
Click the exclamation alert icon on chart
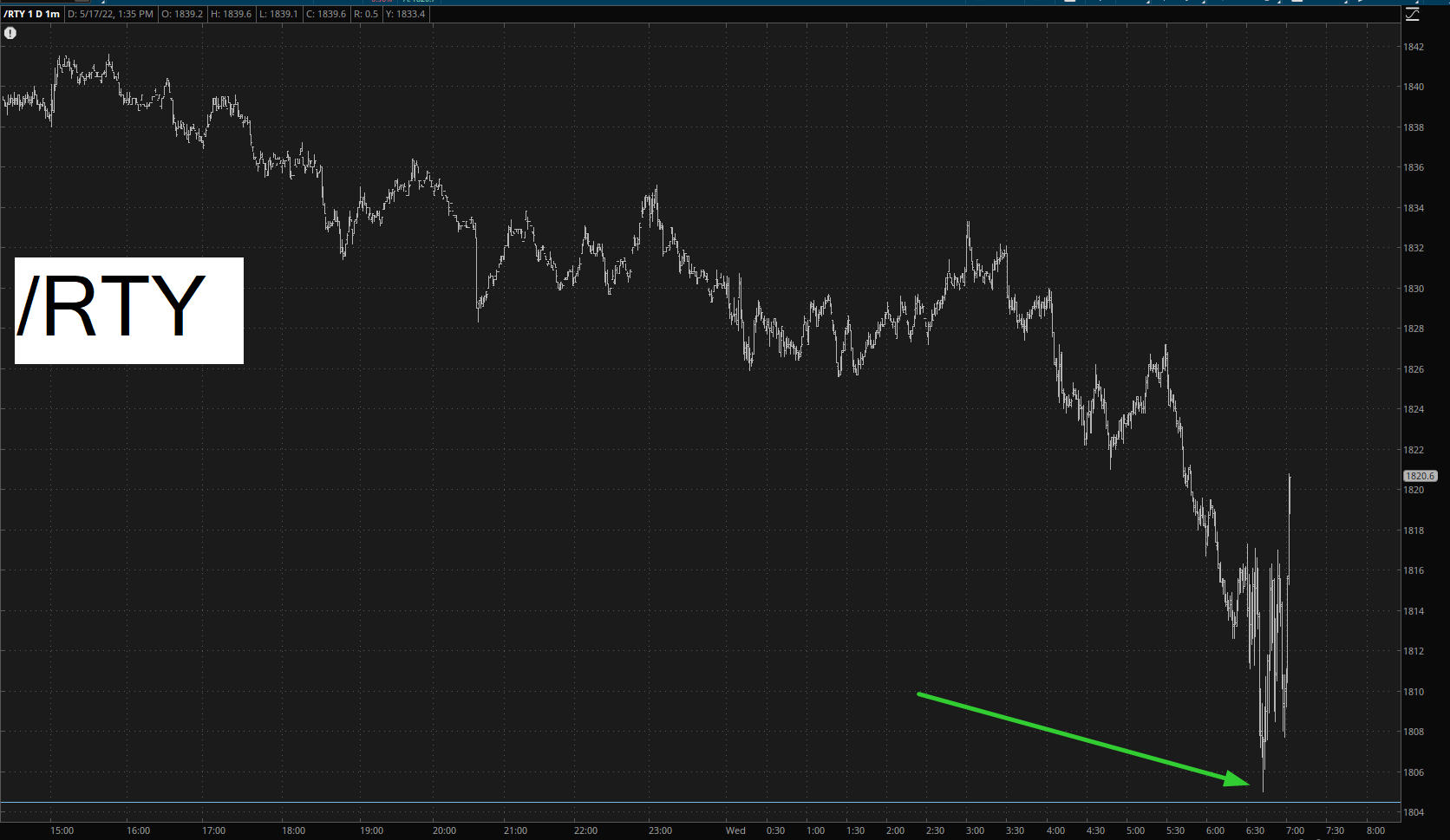pyautogui.click(x=10, y=33)
